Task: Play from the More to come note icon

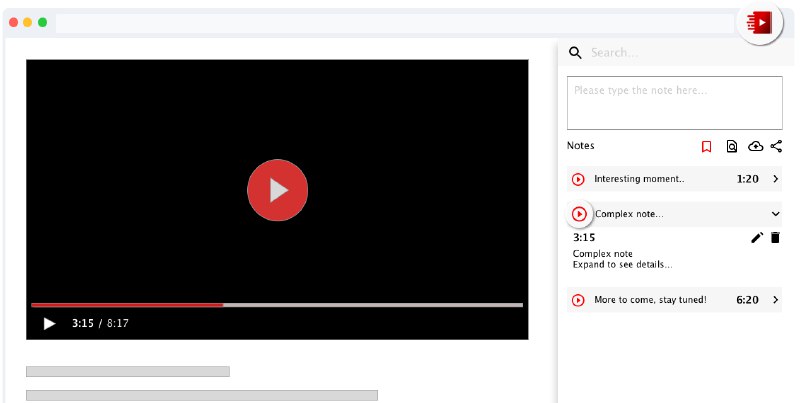Action: (x=578, y=300)
